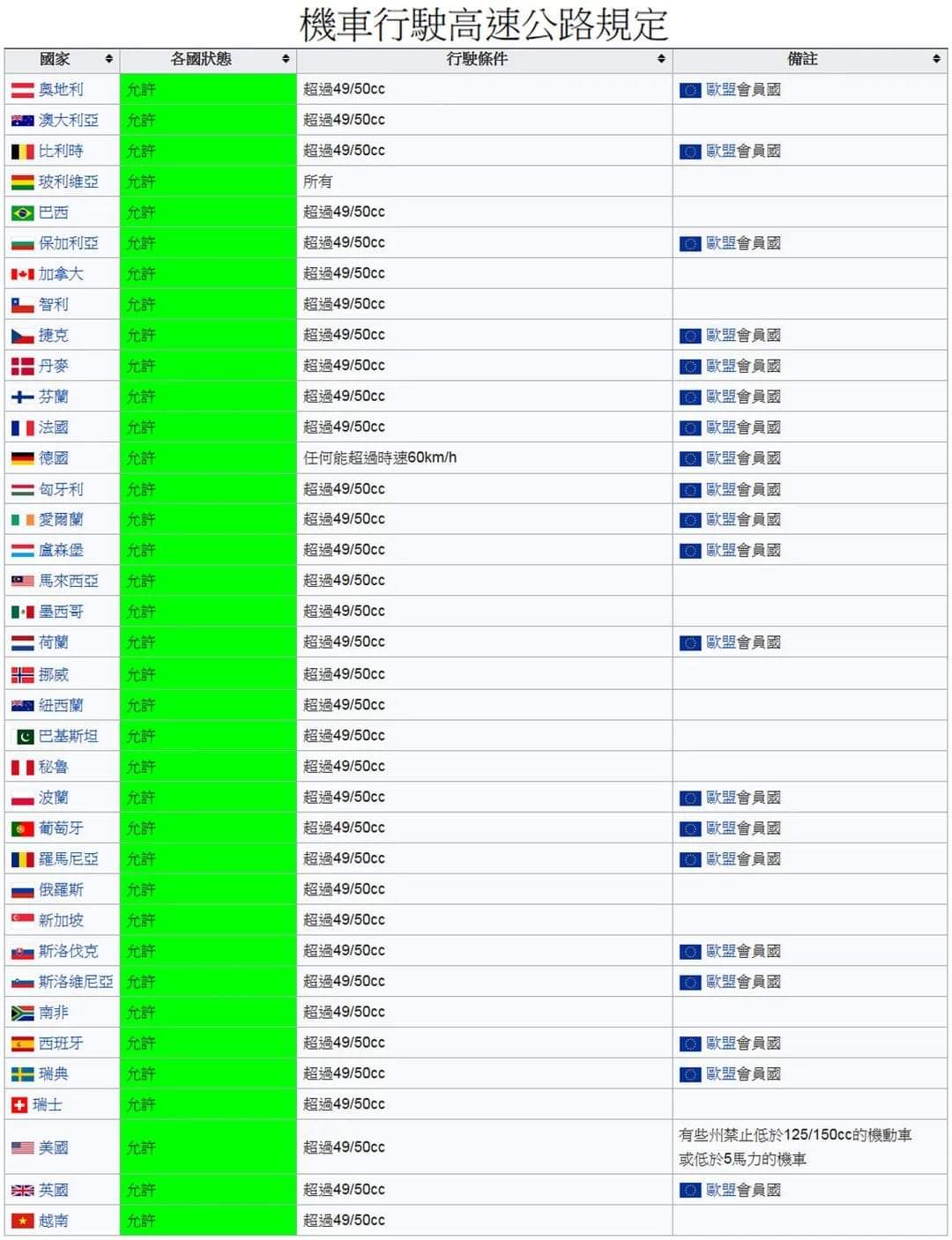Sort table by 國家 column arrows
952x1240 pixels.
click(x=108, y=59)
